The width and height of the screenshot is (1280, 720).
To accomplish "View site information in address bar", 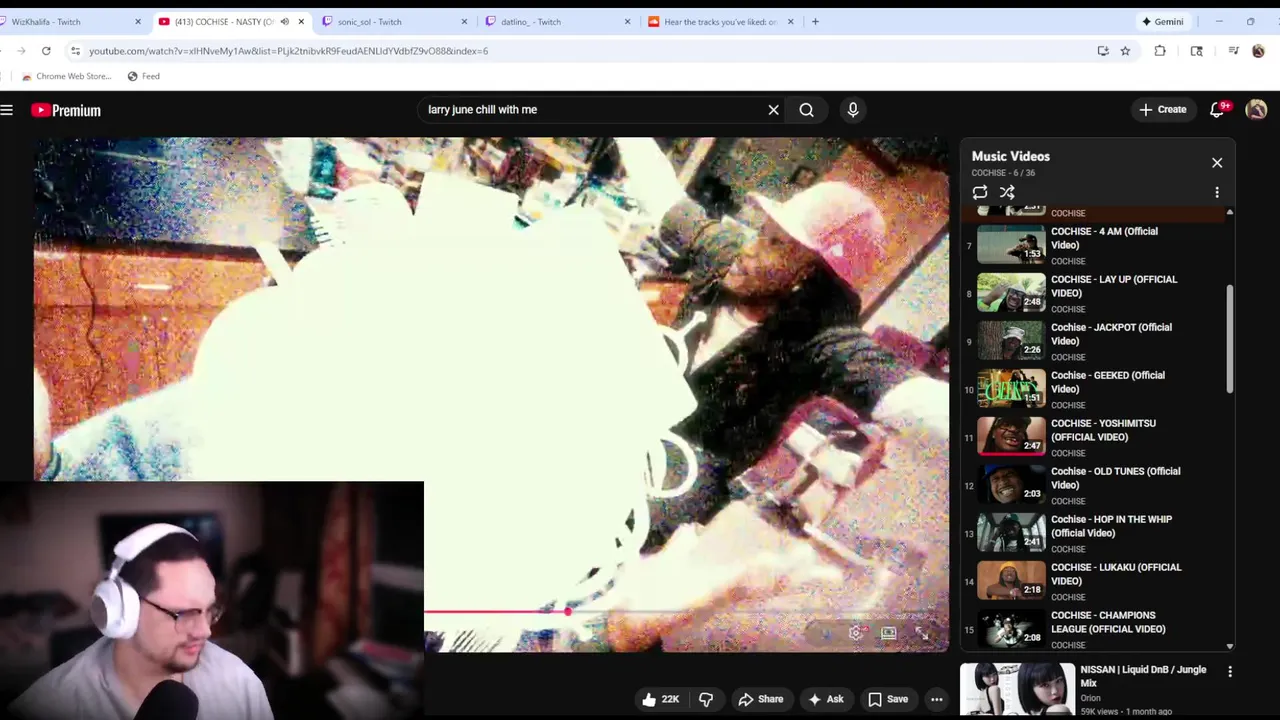I will pos(75,51).
